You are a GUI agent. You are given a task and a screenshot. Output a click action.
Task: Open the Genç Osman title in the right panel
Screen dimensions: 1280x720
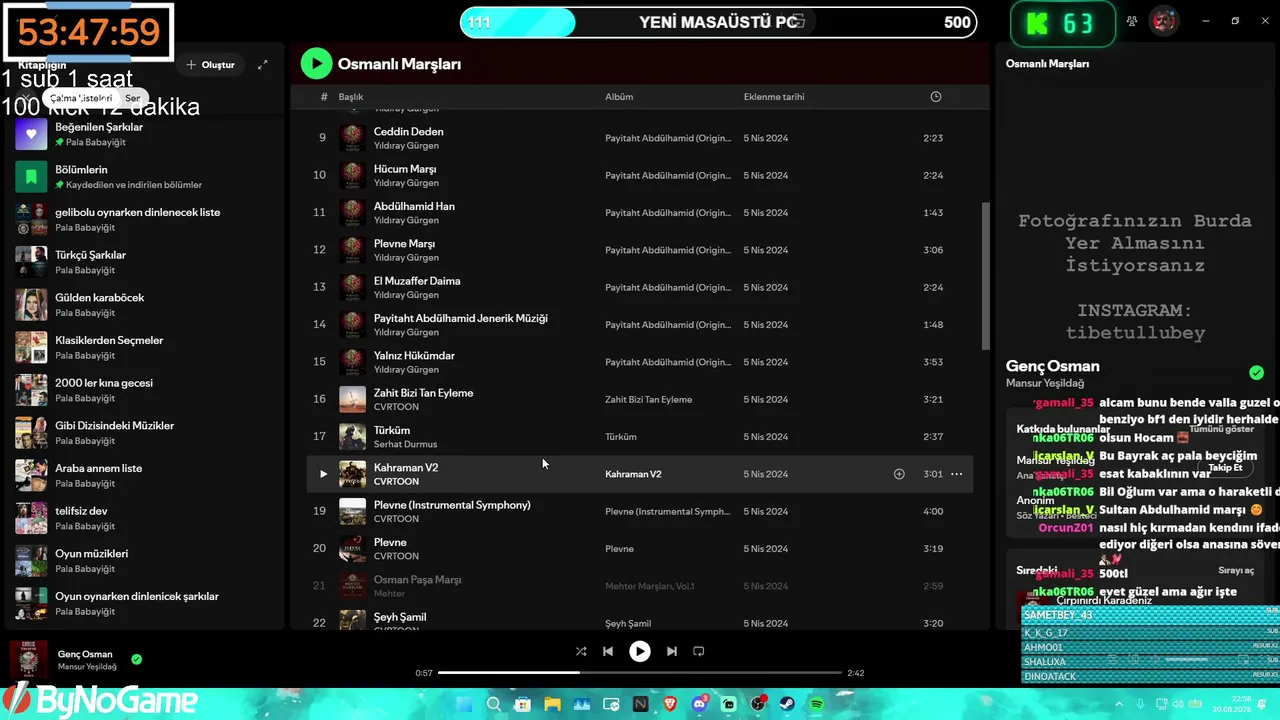1052,366
